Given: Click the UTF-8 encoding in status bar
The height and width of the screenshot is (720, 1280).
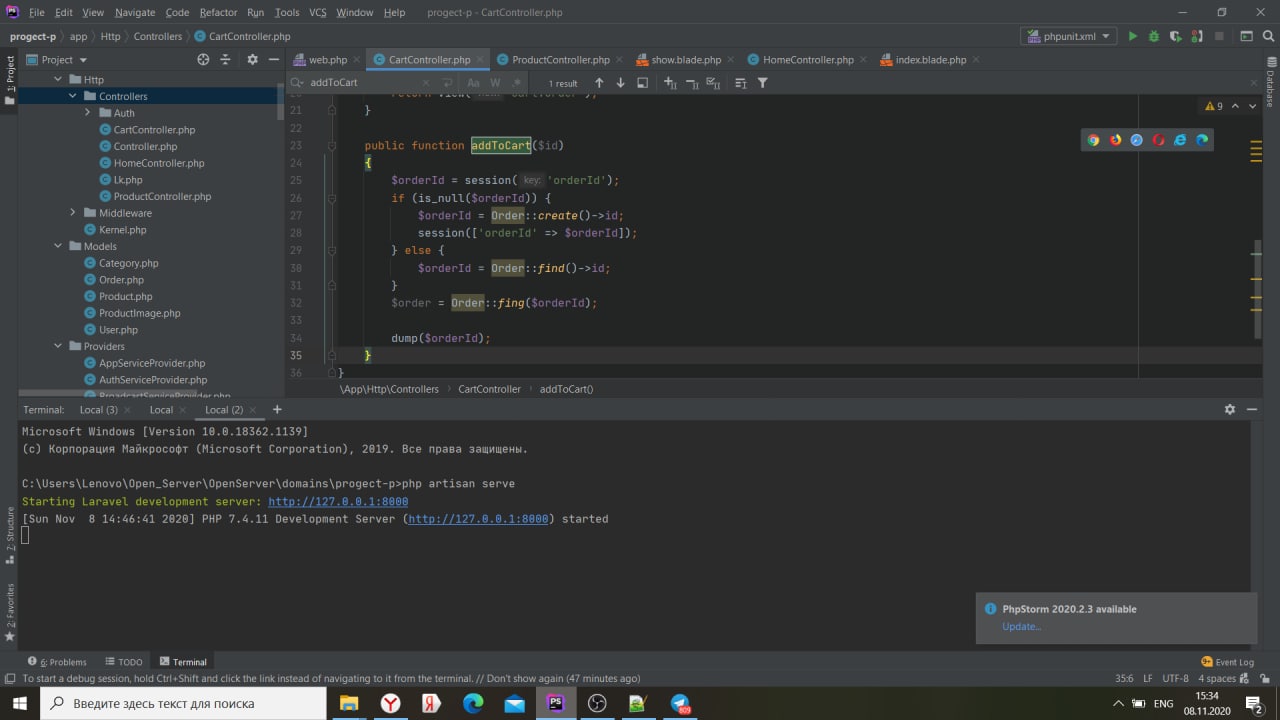Looking at the screenshot, I should click(1176, 678).
